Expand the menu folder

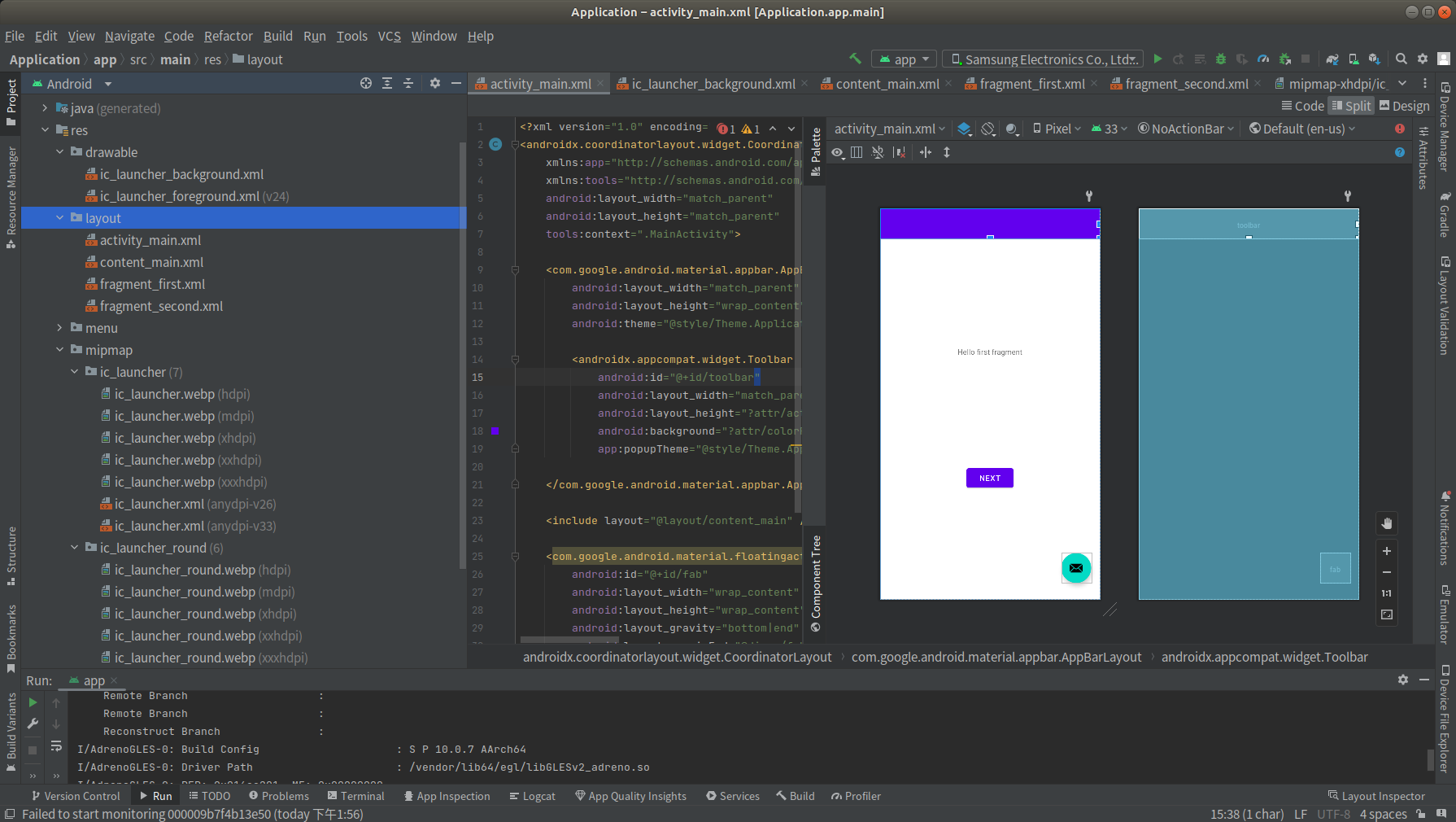tap(59, 328)
